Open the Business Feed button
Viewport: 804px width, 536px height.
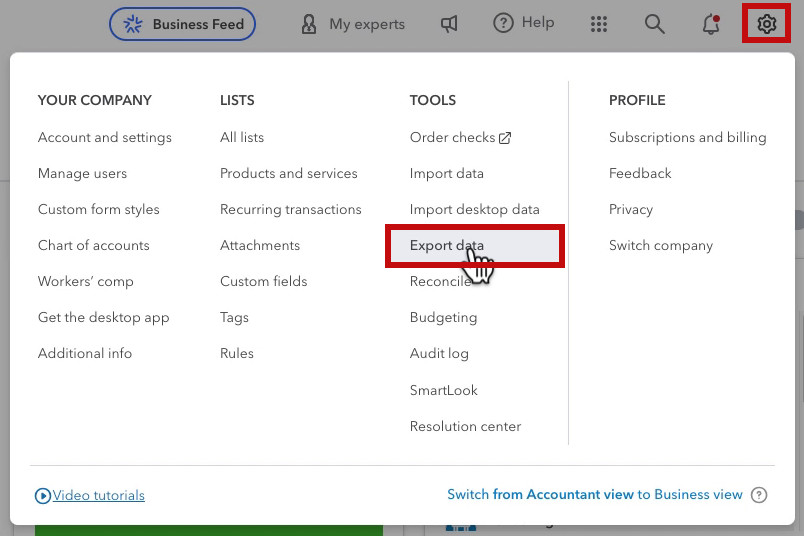(182, 24)
